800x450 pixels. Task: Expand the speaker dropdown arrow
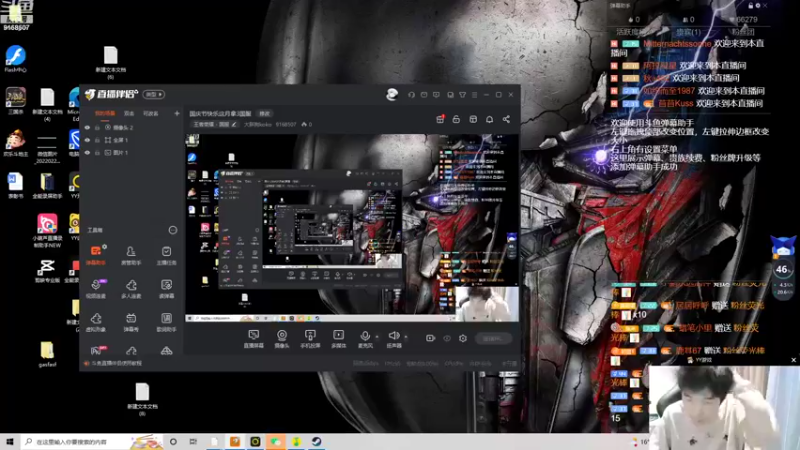pyautogui.click(x=406, y=337)
